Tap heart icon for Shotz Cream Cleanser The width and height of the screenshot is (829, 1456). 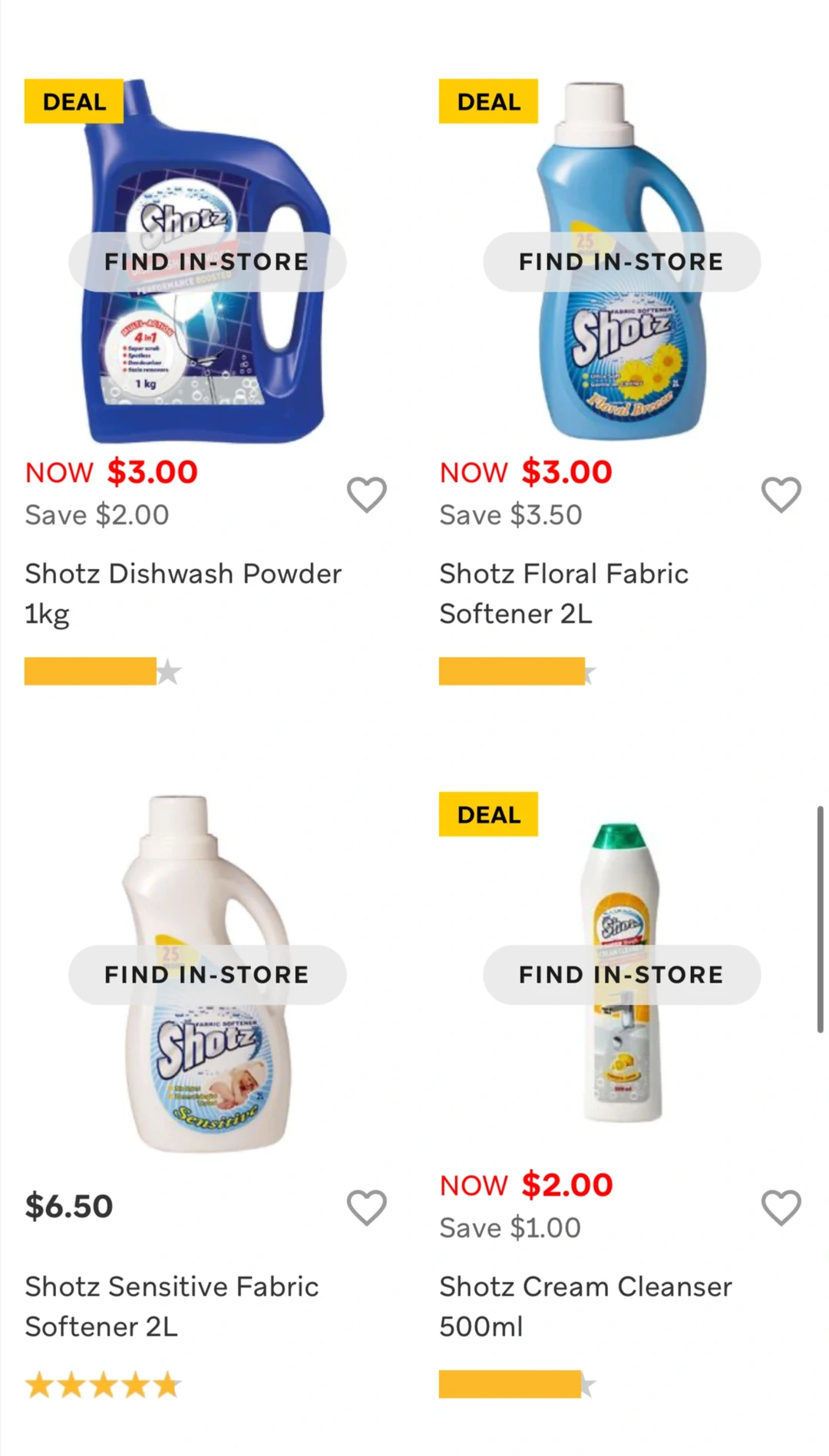pos(781,1207)
